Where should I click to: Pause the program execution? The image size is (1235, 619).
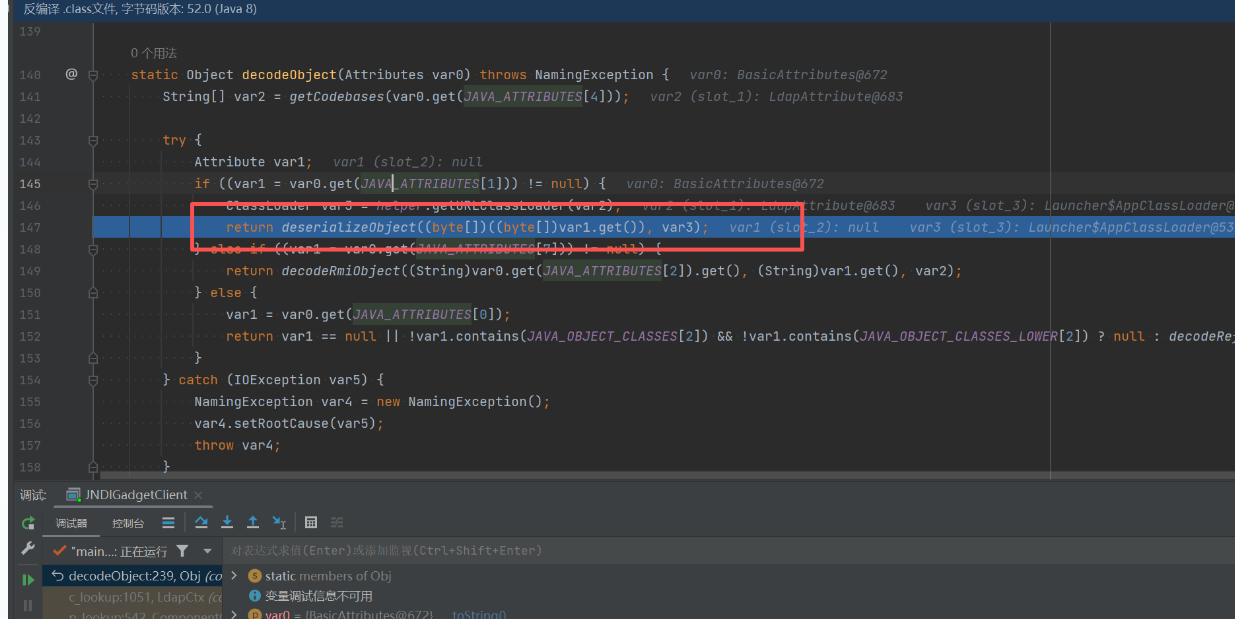28,605
